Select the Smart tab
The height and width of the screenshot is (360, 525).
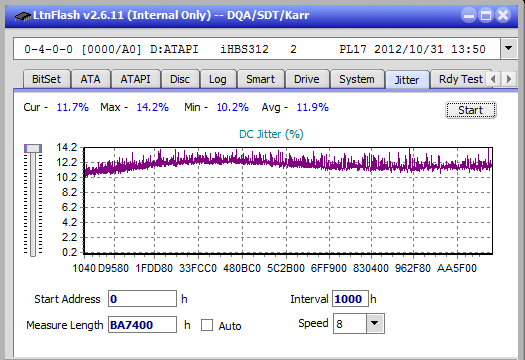pyautogui.click(x=260, y=79)
